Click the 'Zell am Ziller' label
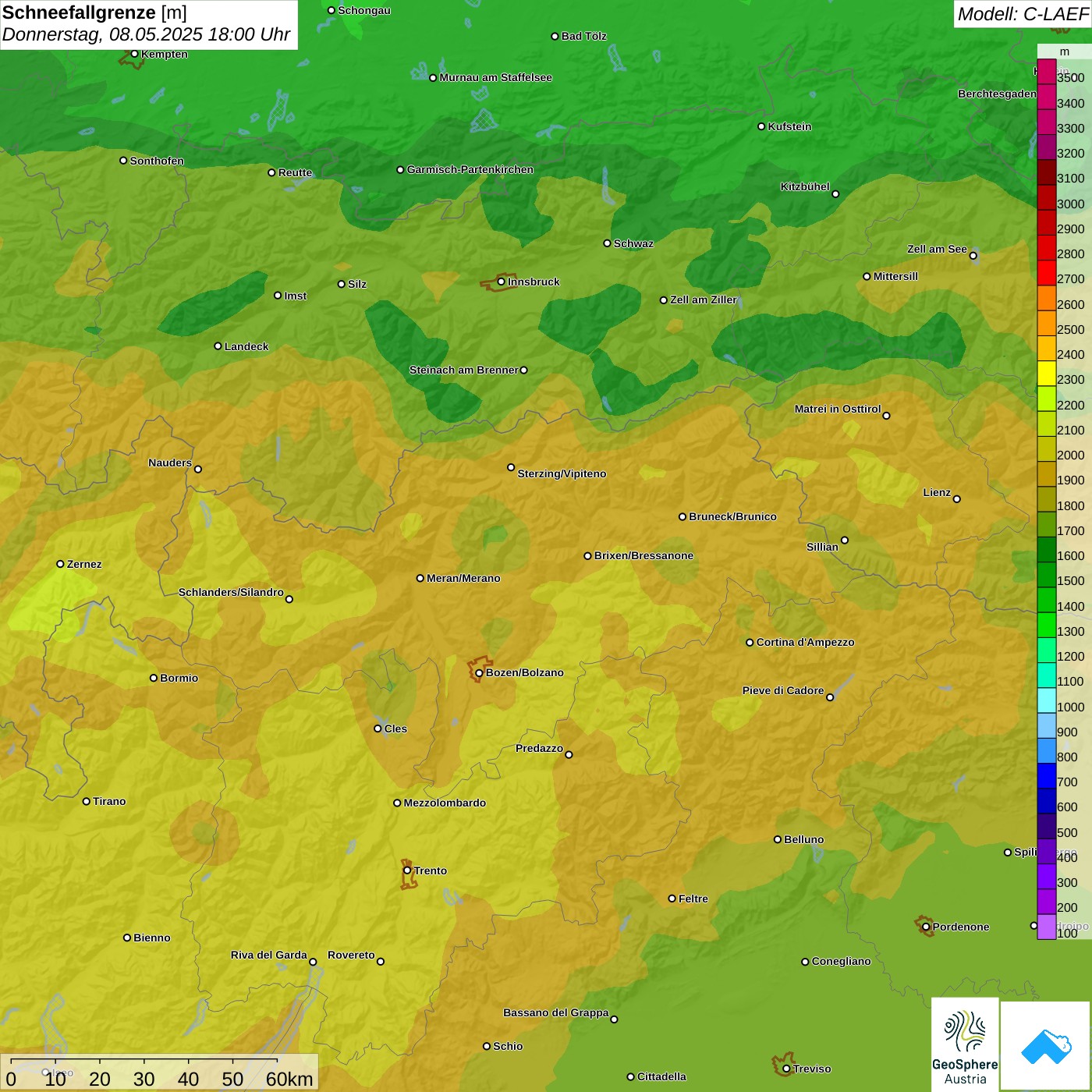 pos(704,300)
